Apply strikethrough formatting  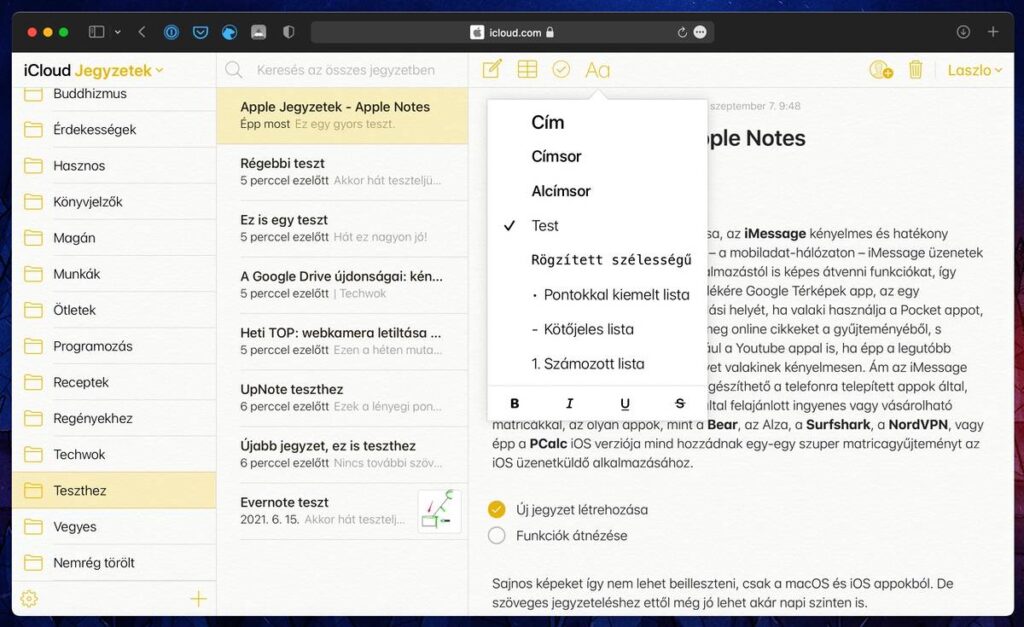click(x=680, y=404)
